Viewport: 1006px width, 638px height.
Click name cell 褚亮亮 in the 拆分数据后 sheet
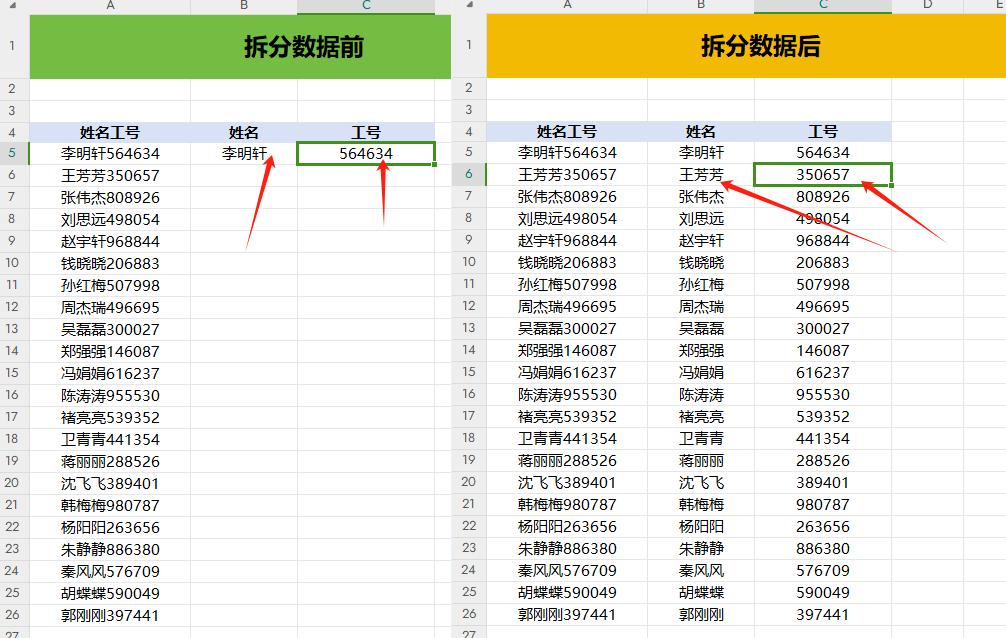coord(701,417)
